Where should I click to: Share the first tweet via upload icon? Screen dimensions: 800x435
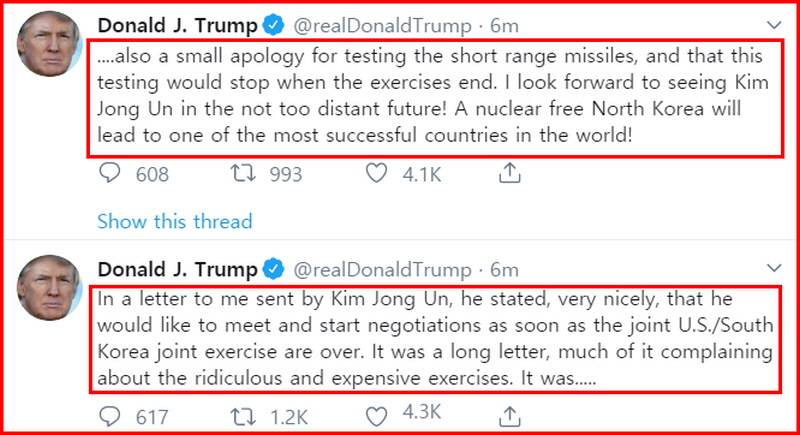[509, 173]
